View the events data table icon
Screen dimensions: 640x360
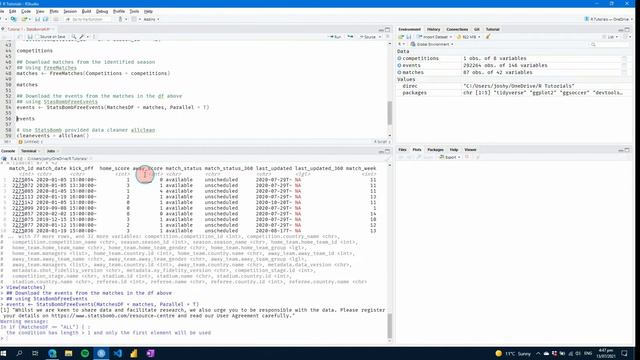624,65
